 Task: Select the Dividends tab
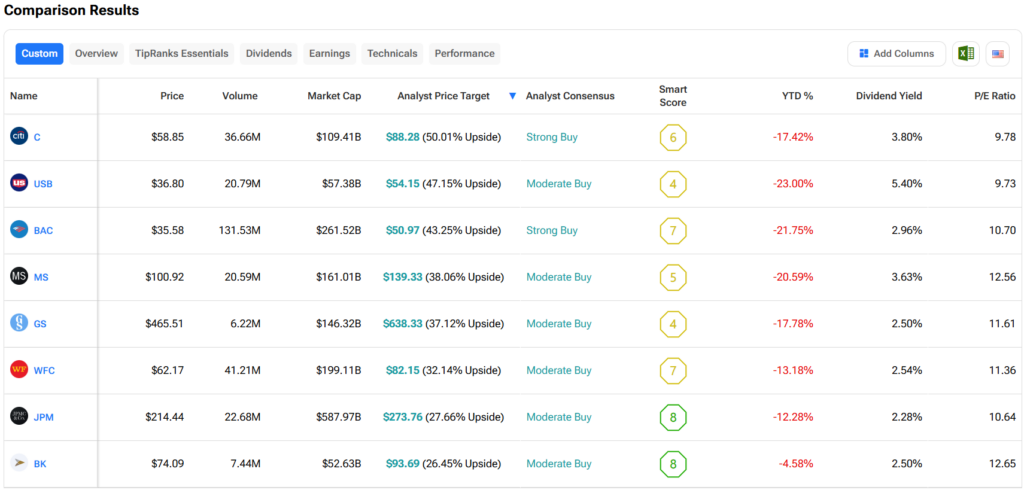click(x=269, y=54)
